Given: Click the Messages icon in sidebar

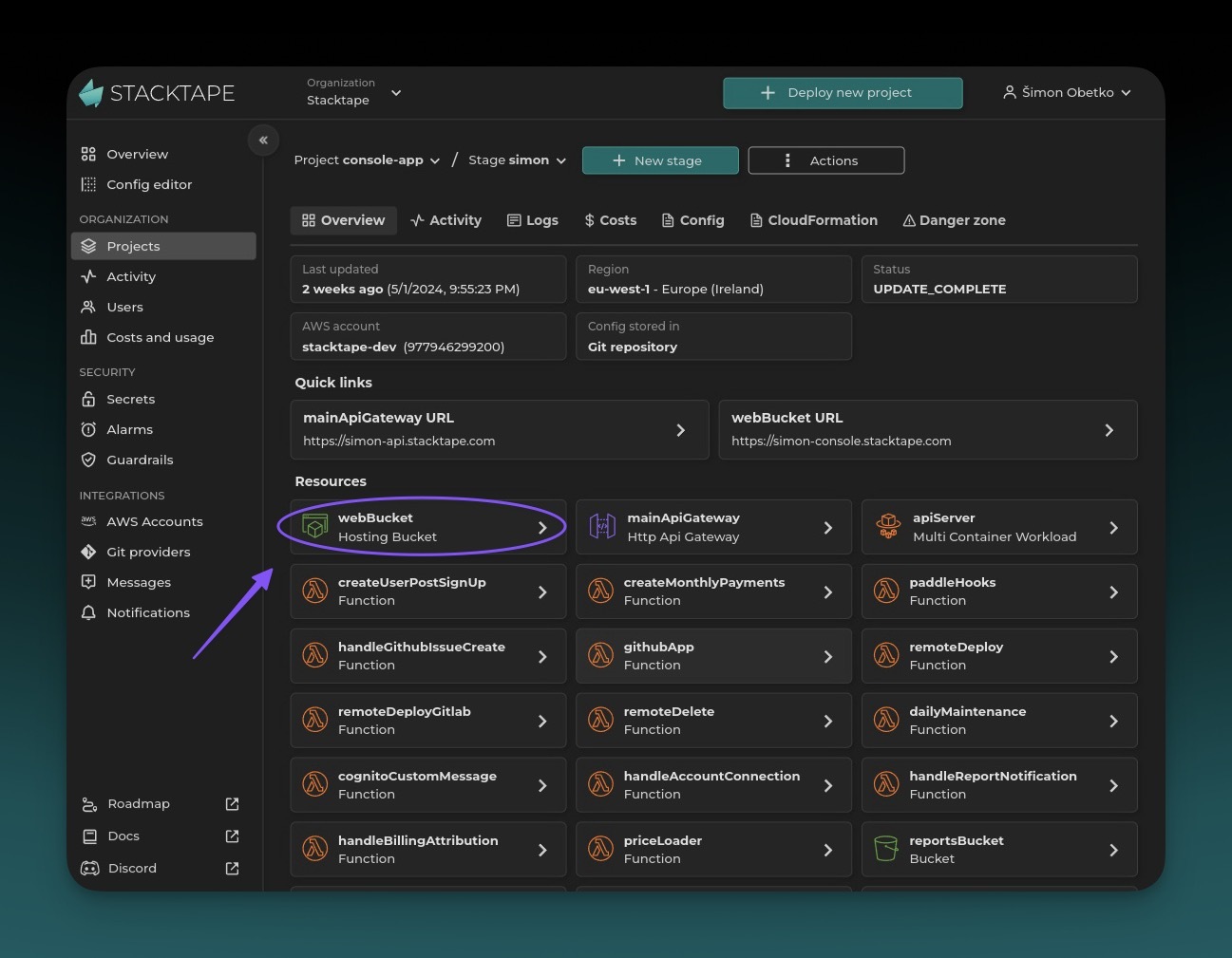Looking at the screenshot, I should click(x=88, y=582).
